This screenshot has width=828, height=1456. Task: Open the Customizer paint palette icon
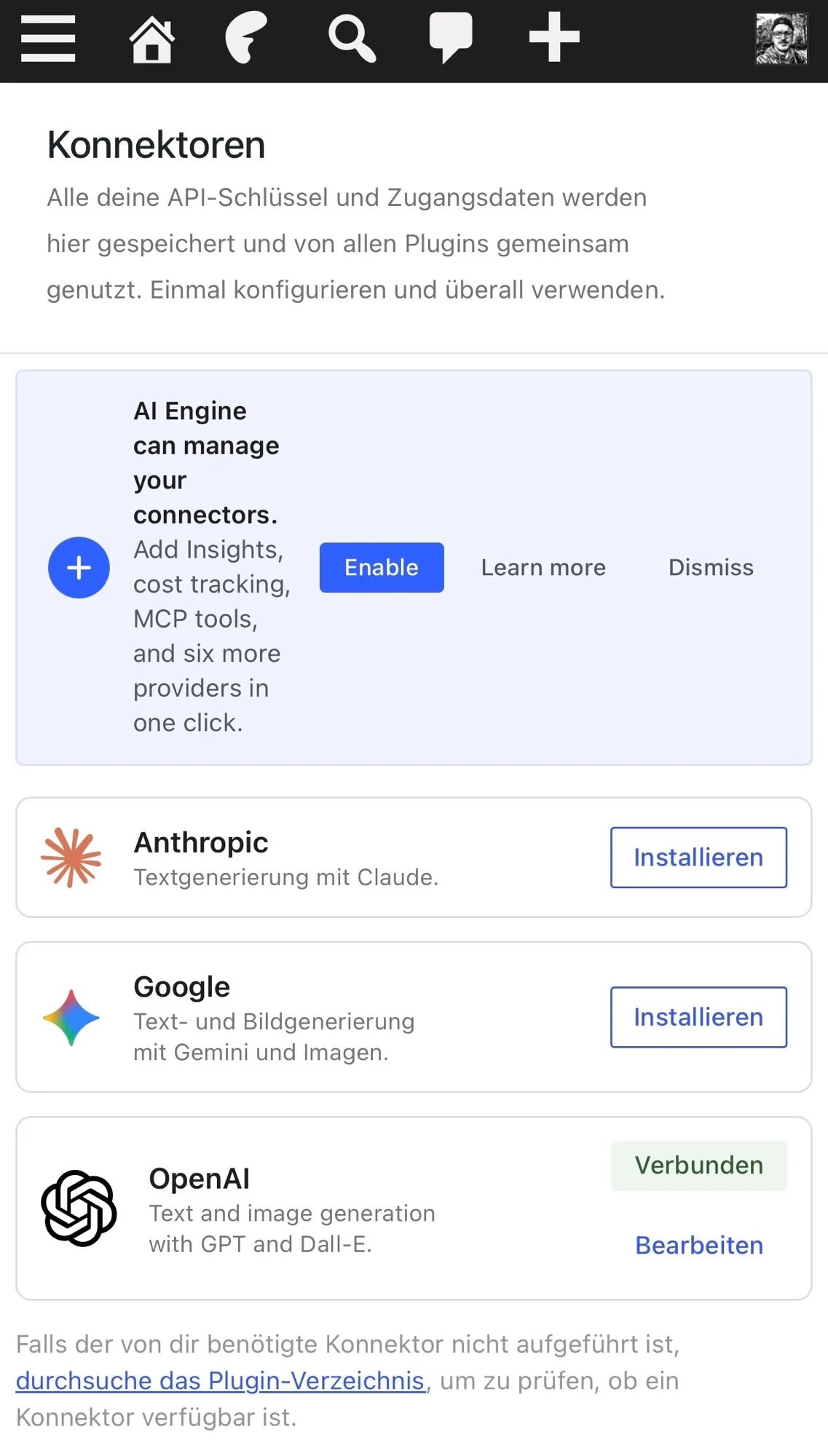(x=246, y=38)
